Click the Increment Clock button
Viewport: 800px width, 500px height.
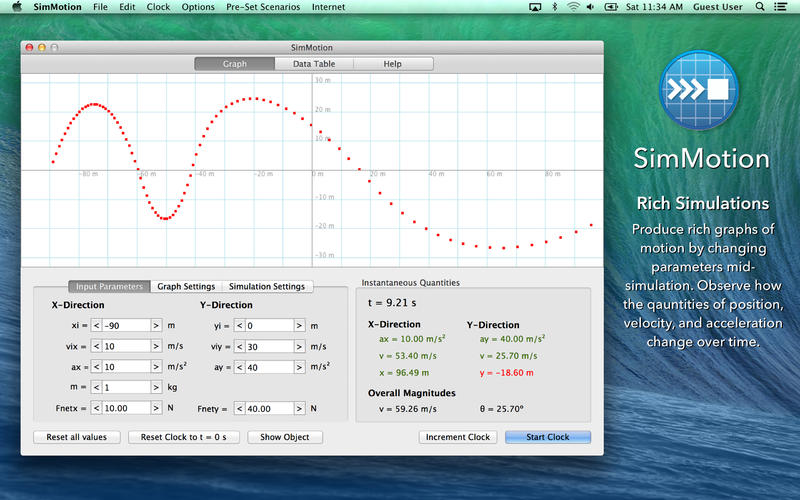[458, 437]
